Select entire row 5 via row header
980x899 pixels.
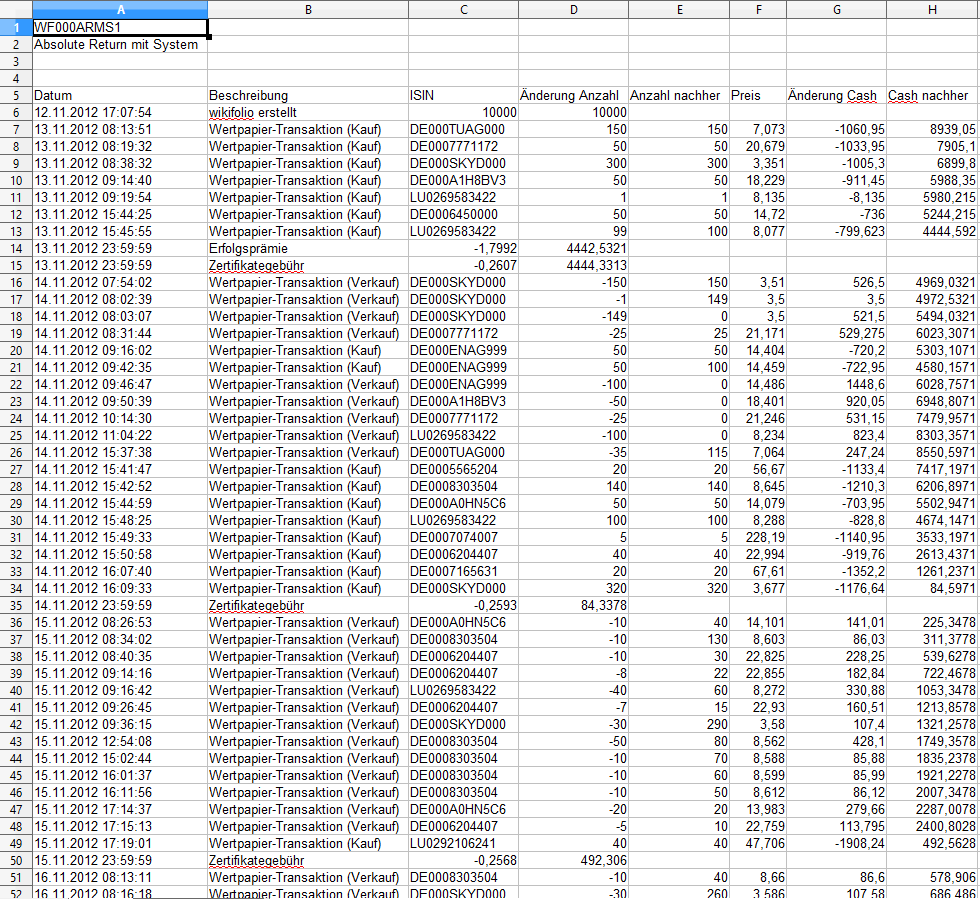[16, 96]
